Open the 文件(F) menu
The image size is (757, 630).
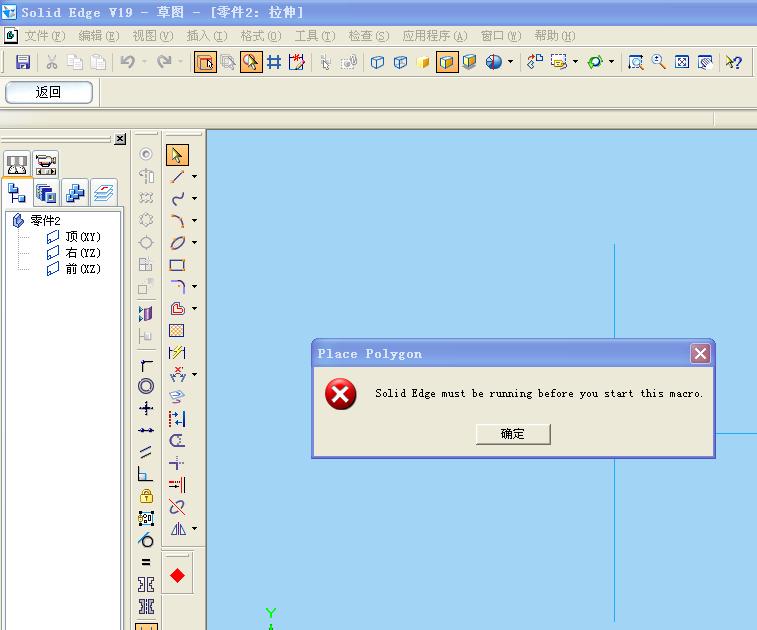click(x=45, y=36)
